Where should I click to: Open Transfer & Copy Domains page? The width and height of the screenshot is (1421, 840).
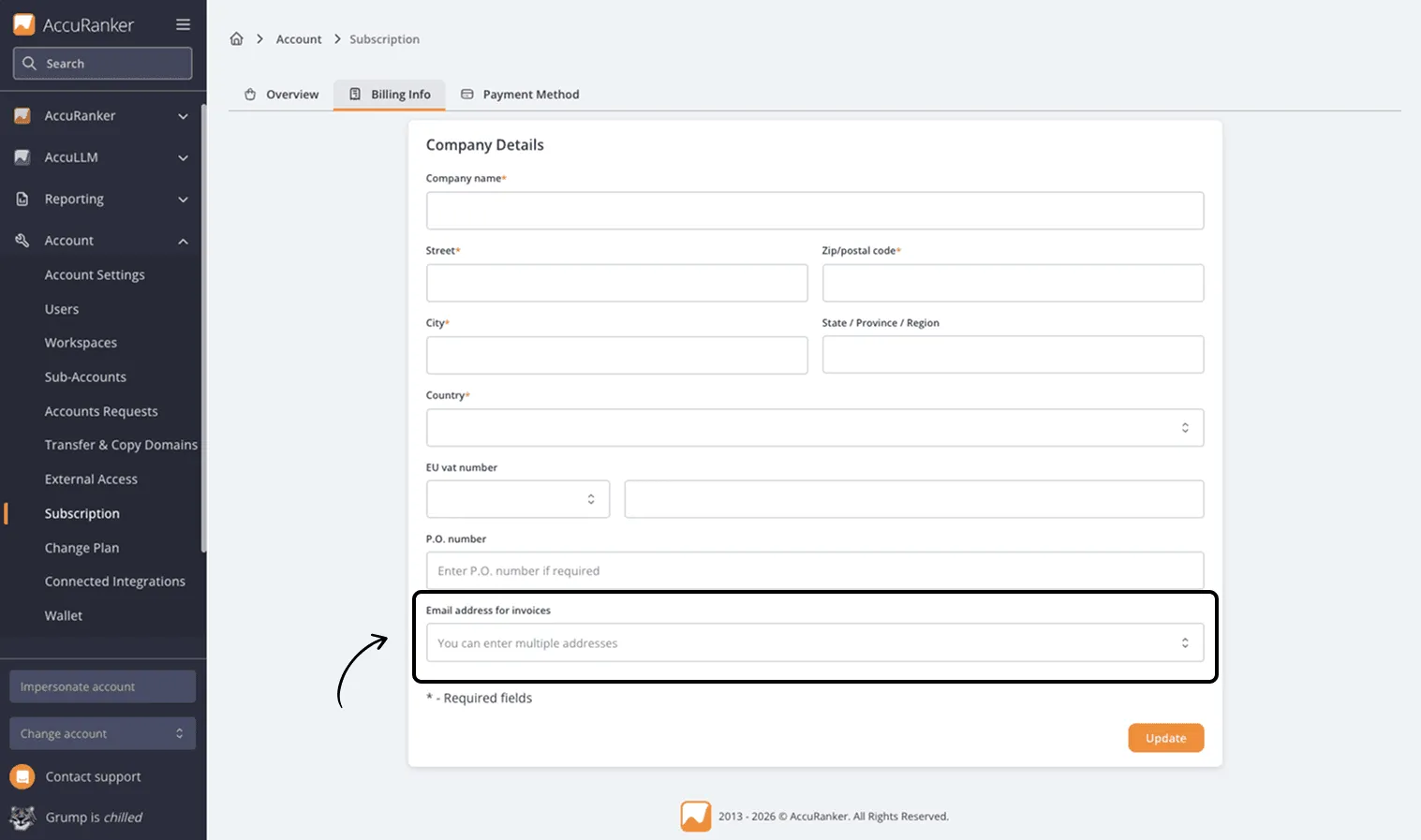pyautogui.click(x=120, y=444)
